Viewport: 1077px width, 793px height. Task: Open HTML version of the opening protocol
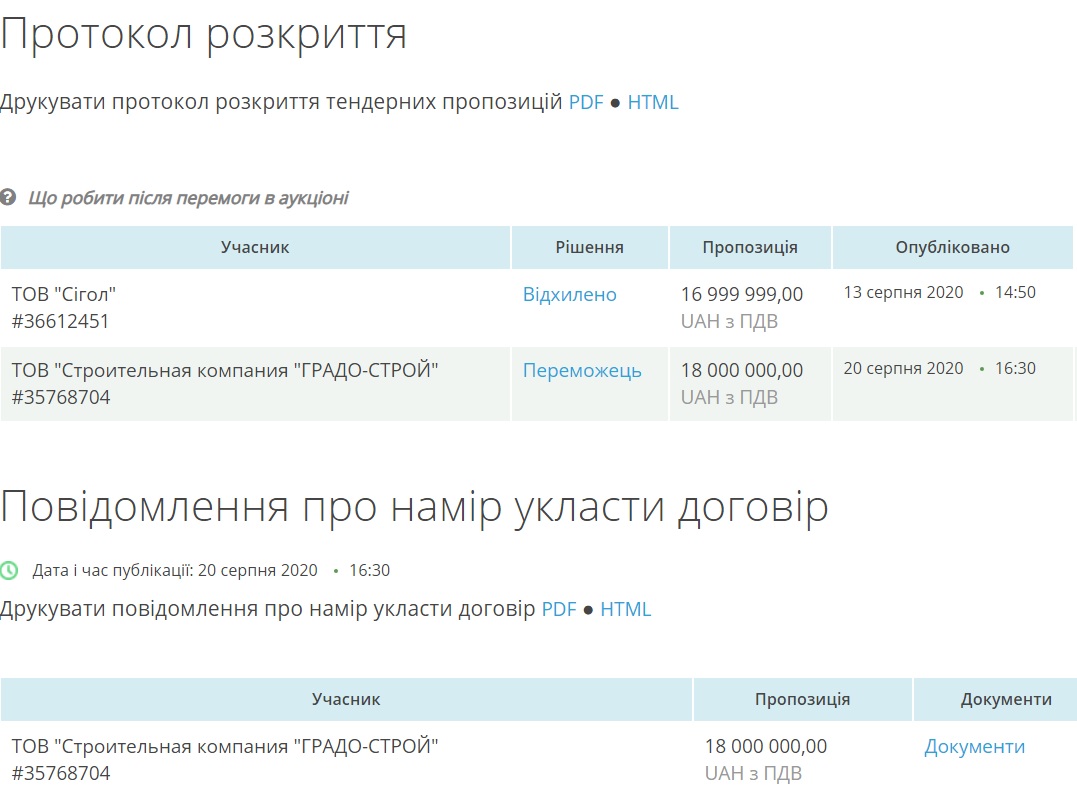[x=653, y=102]
